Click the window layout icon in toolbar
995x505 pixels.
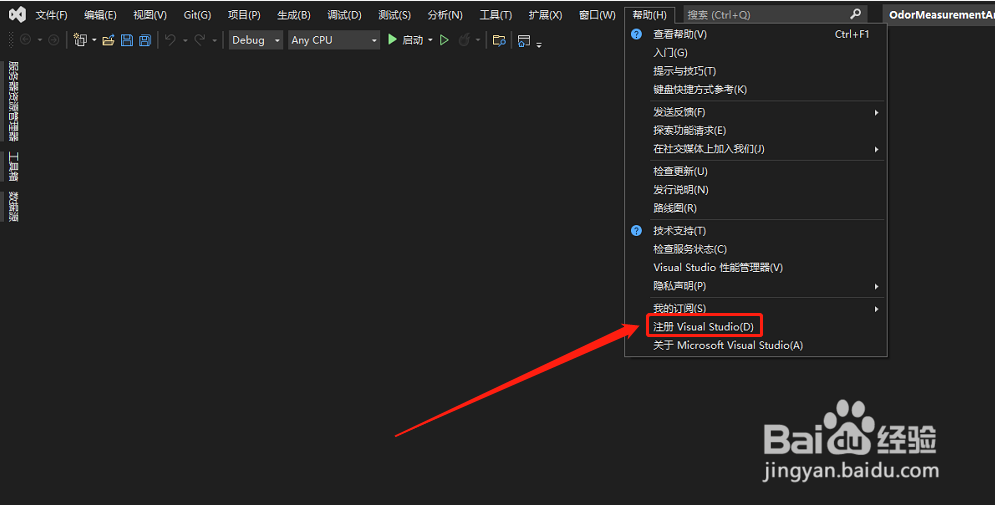click(524, 40)
